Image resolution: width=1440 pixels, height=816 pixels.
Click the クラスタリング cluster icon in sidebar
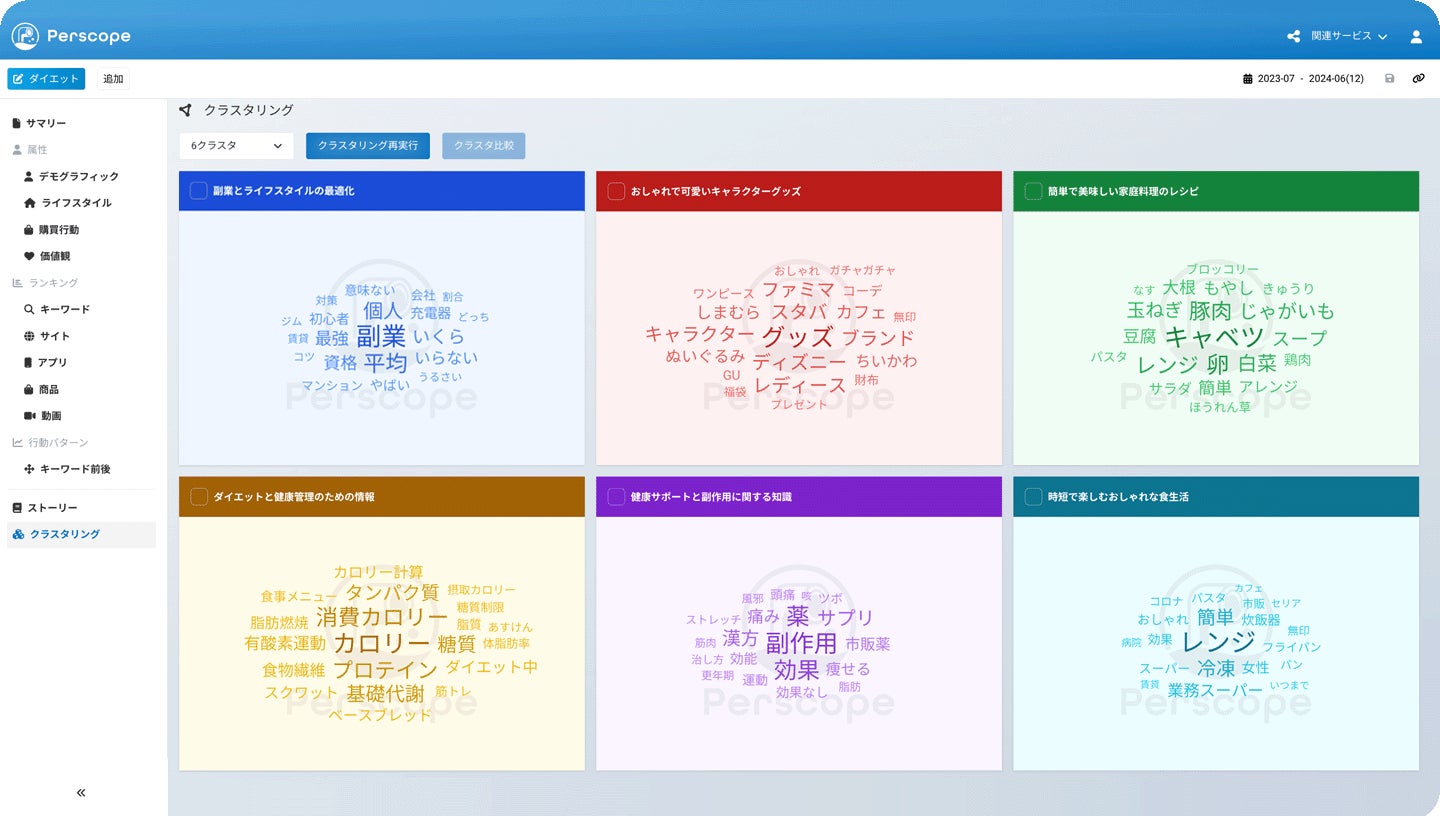tap(17, 535)
